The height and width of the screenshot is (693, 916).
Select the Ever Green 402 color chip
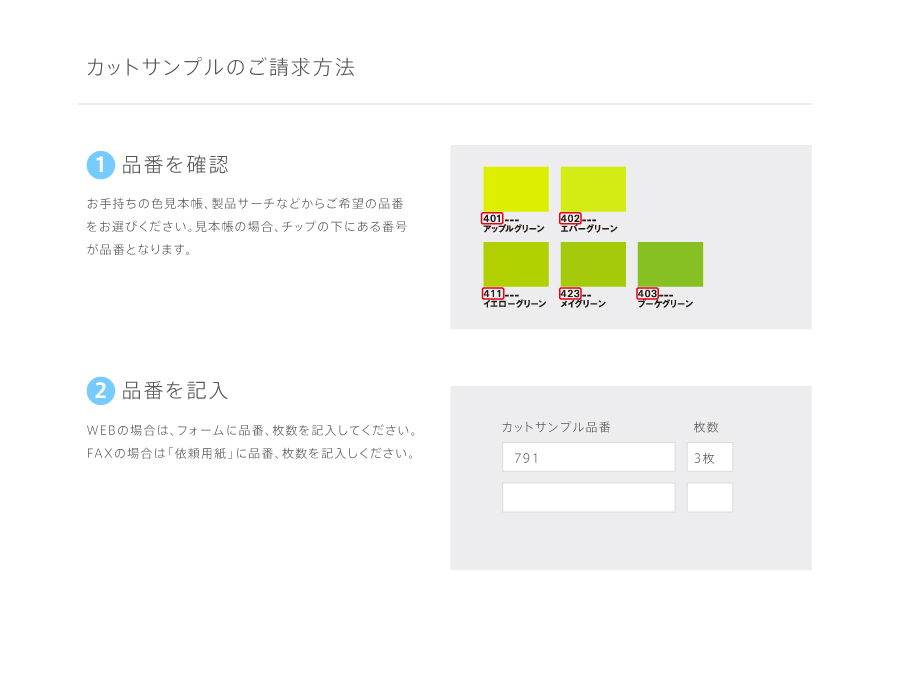tap(593, 189)
